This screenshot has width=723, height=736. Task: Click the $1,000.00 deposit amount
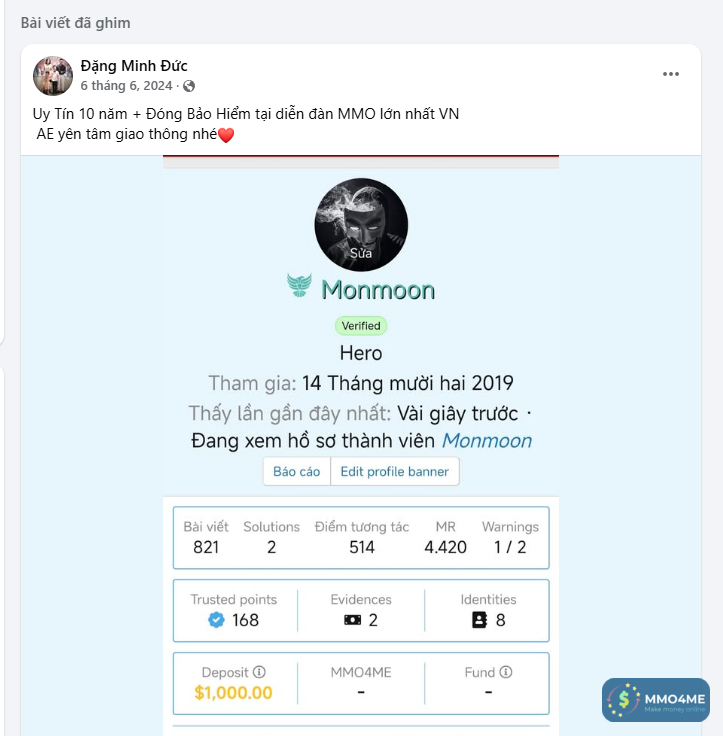point(233,692)
